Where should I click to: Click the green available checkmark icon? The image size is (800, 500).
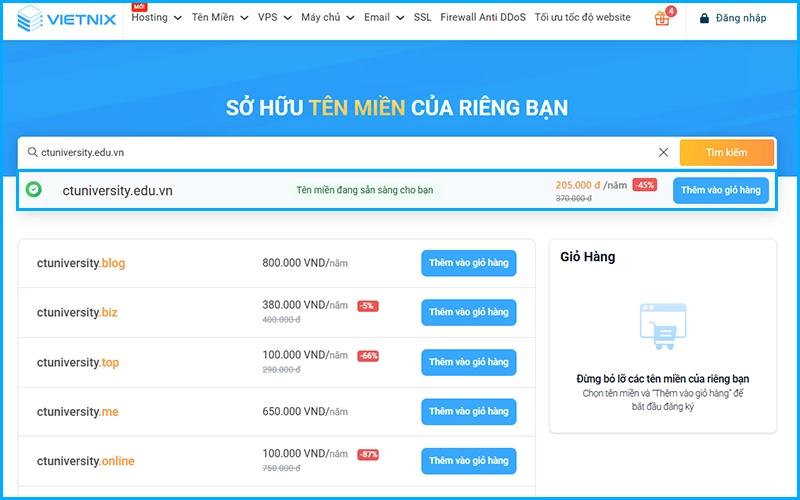point(34,190)
